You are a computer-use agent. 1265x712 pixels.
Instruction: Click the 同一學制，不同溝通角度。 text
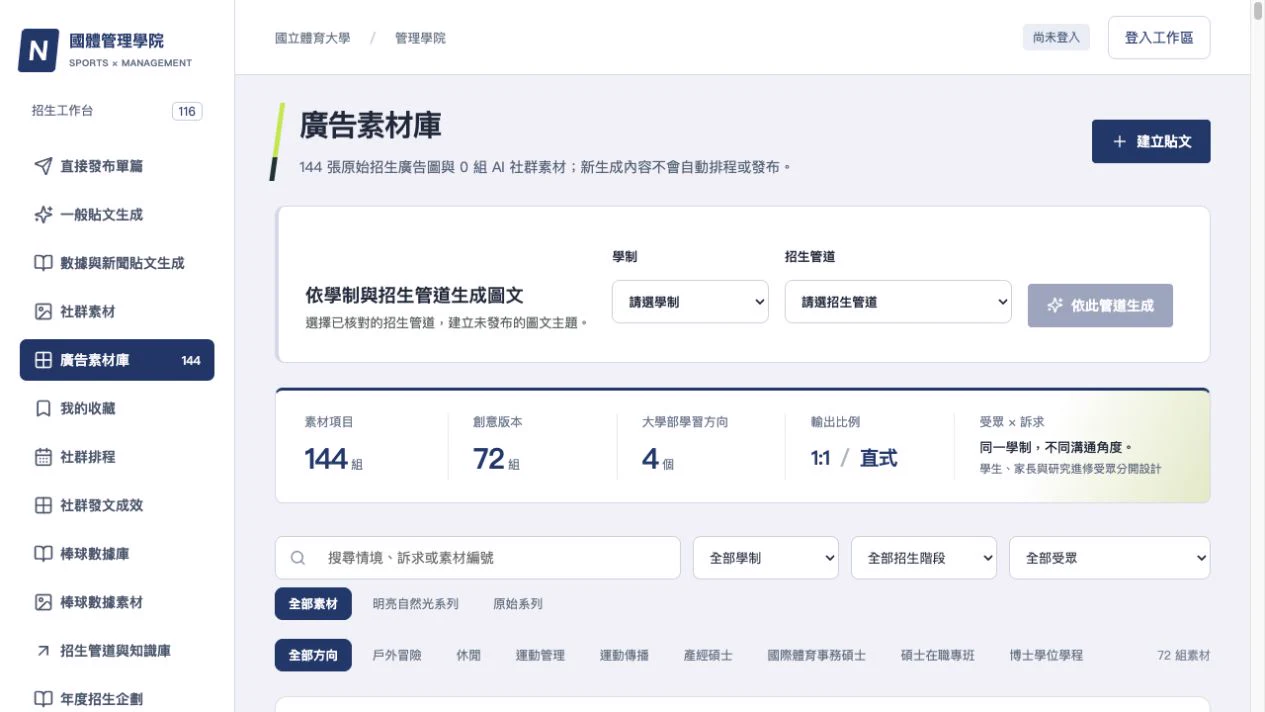[1056, 447]
